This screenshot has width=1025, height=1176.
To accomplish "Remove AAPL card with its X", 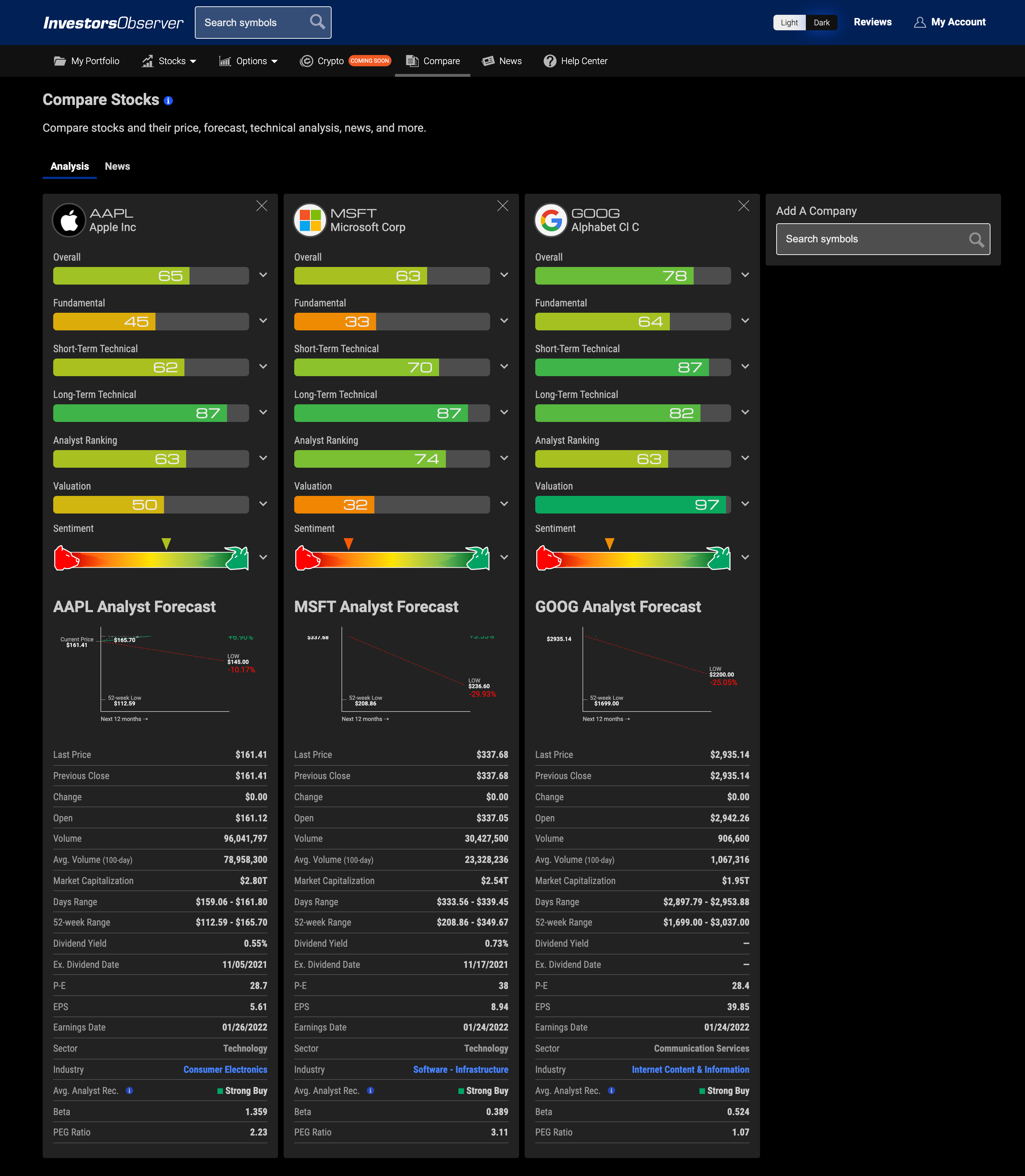I will coord(261,206).
